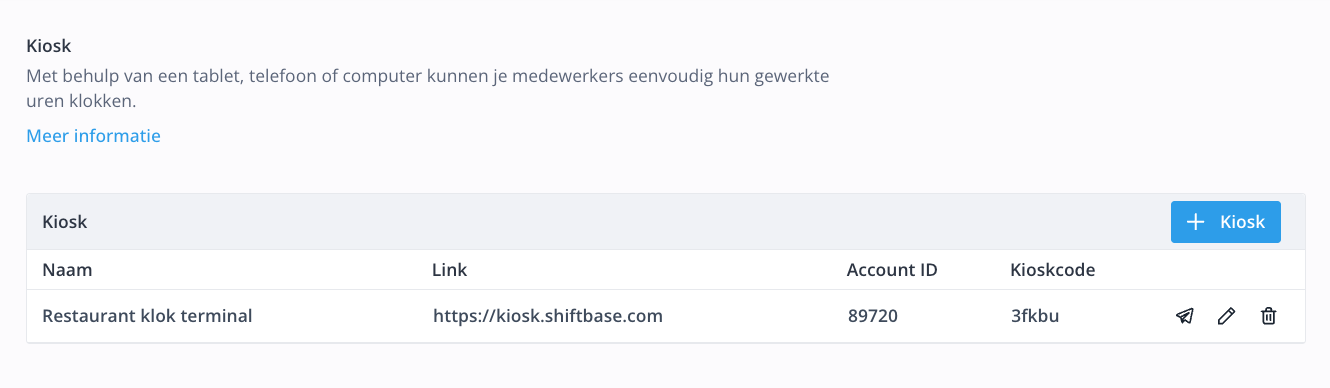Click the Kioskcode column header
This screenshot has height=388, width=1330.
(x=1053, y=270)
